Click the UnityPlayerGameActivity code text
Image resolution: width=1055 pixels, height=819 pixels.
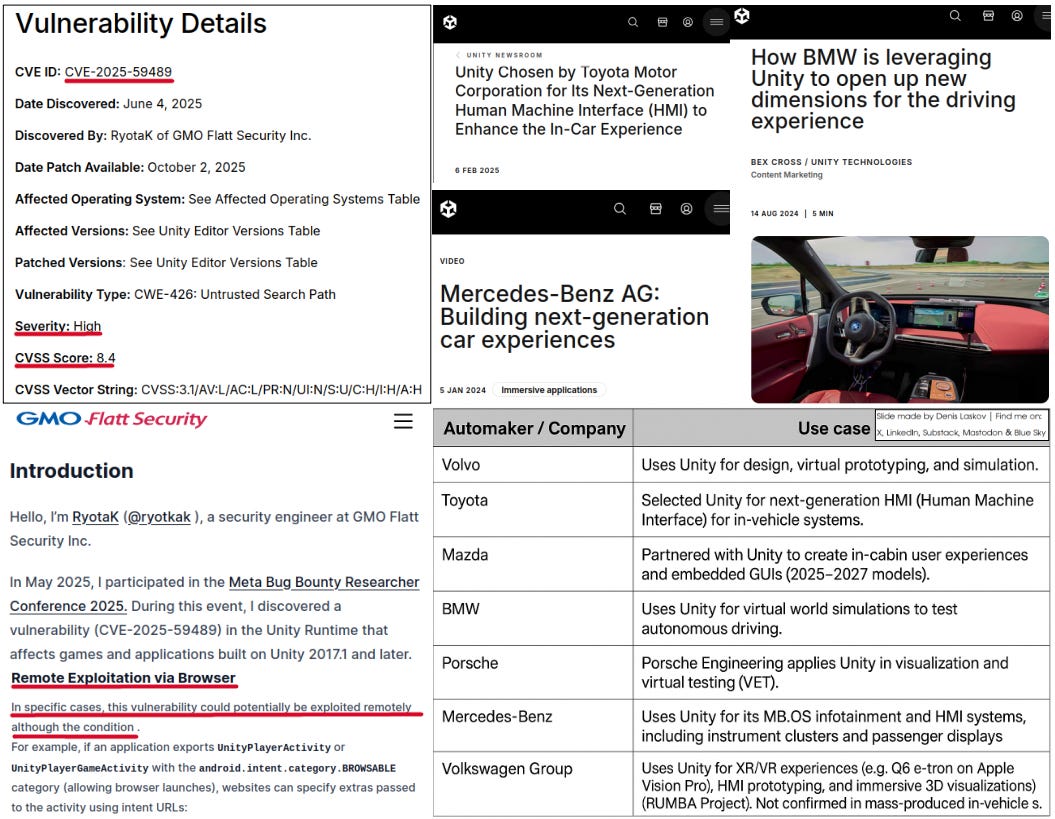(80, 768)
